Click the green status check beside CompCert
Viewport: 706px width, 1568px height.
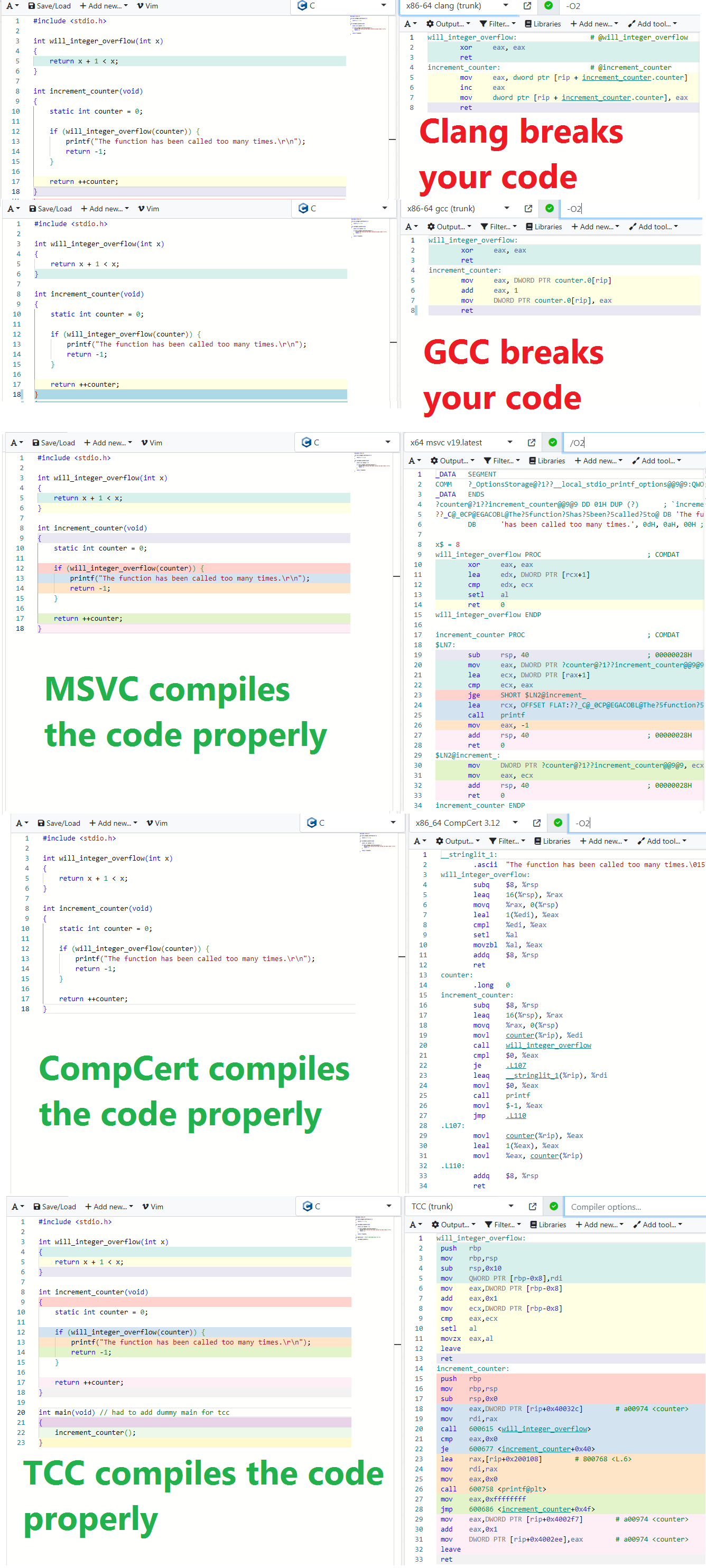point(558,823)
